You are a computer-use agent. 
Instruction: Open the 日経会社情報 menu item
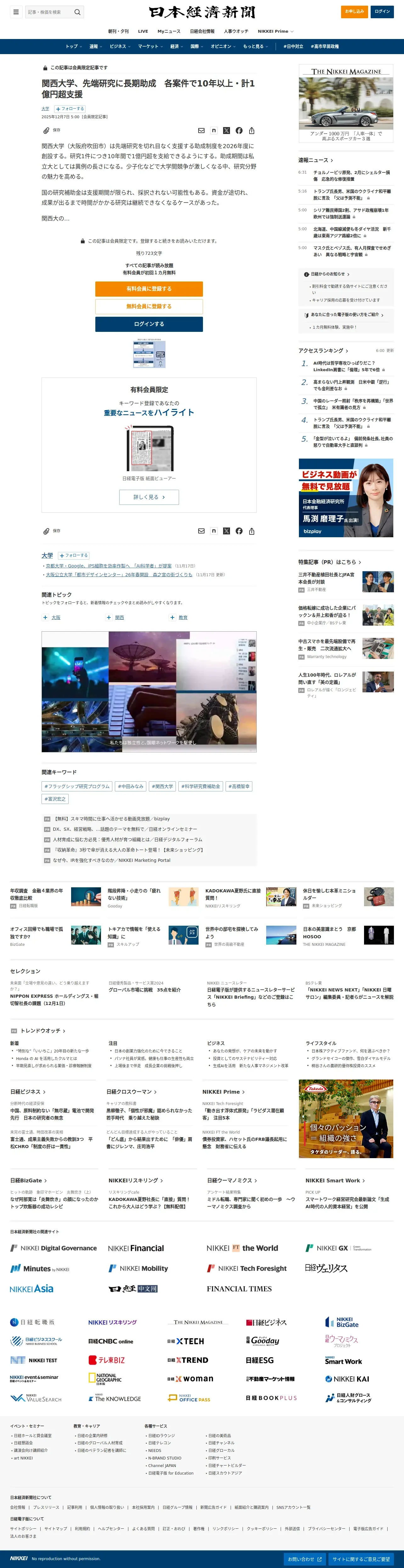tap(202, 31)
